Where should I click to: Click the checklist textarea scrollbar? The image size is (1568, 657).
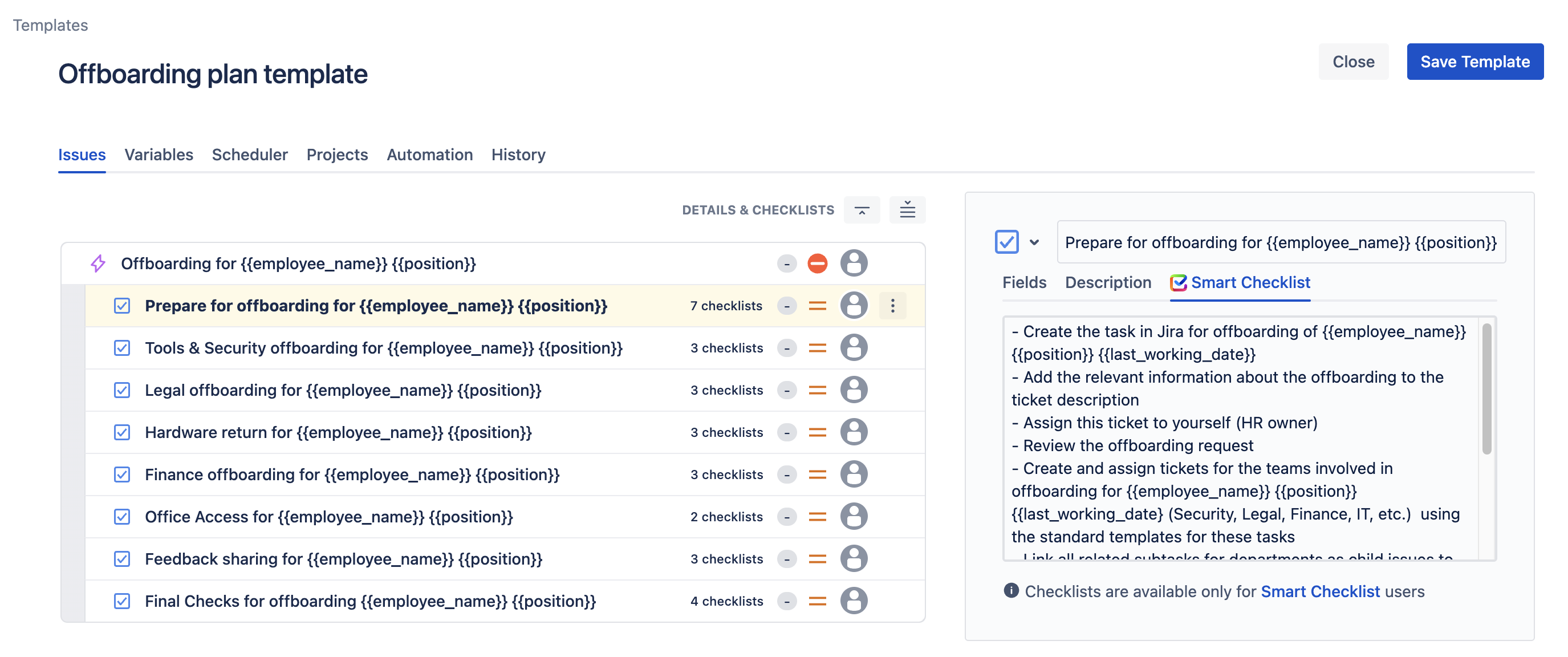click(1486, 388)
